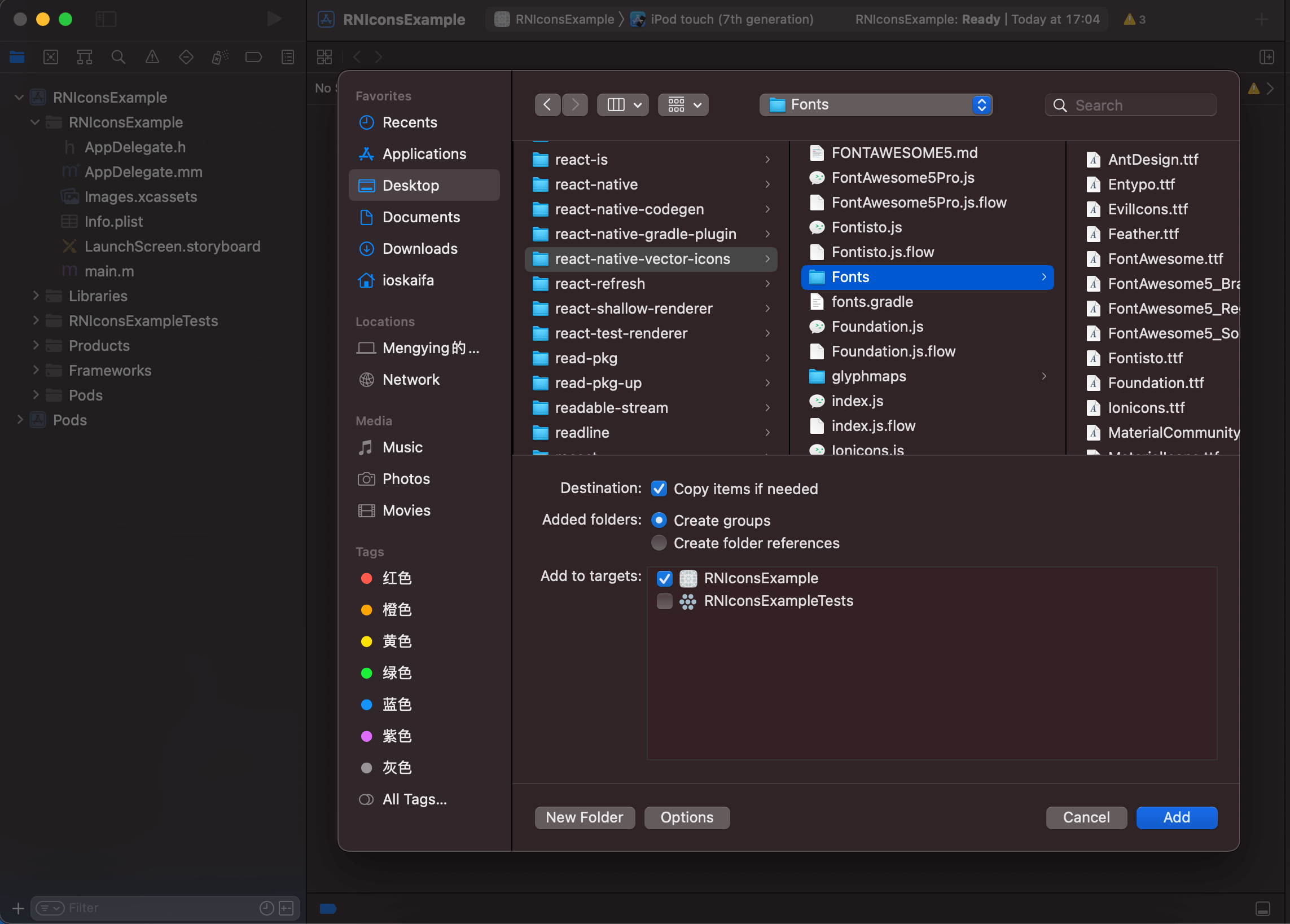The height and width of the screenshot is (924, 1290).
Task: Check the RNIconsExampleTests target
Action: coord(664,601)
